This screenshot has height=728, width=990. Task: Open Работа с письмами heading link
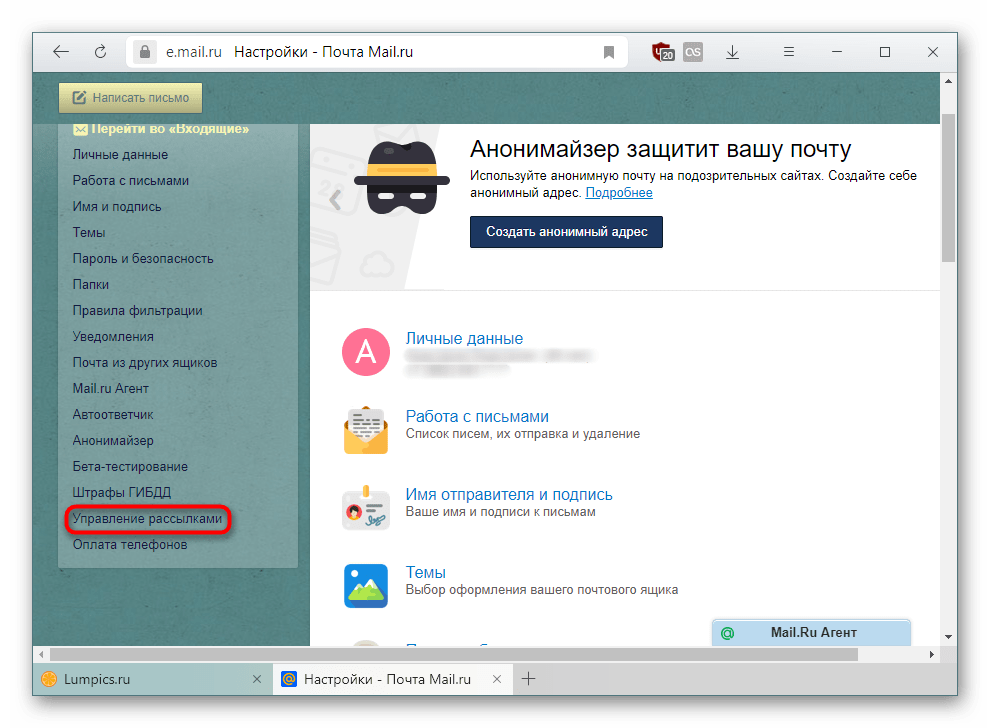pos(477,417)
